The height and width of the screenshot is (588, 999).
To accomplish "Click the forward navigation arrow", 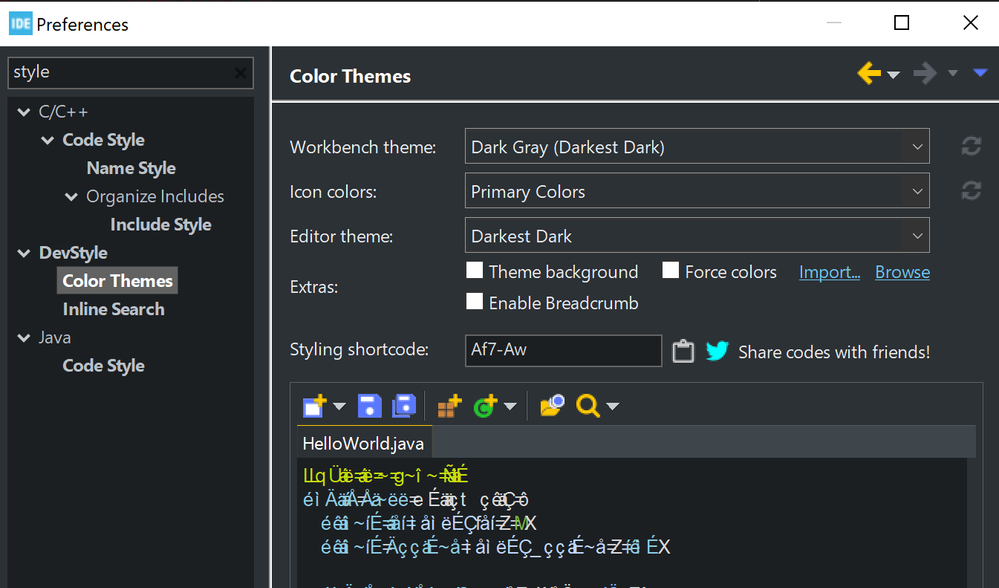I will pyautogui.click(x=924, y=73).
